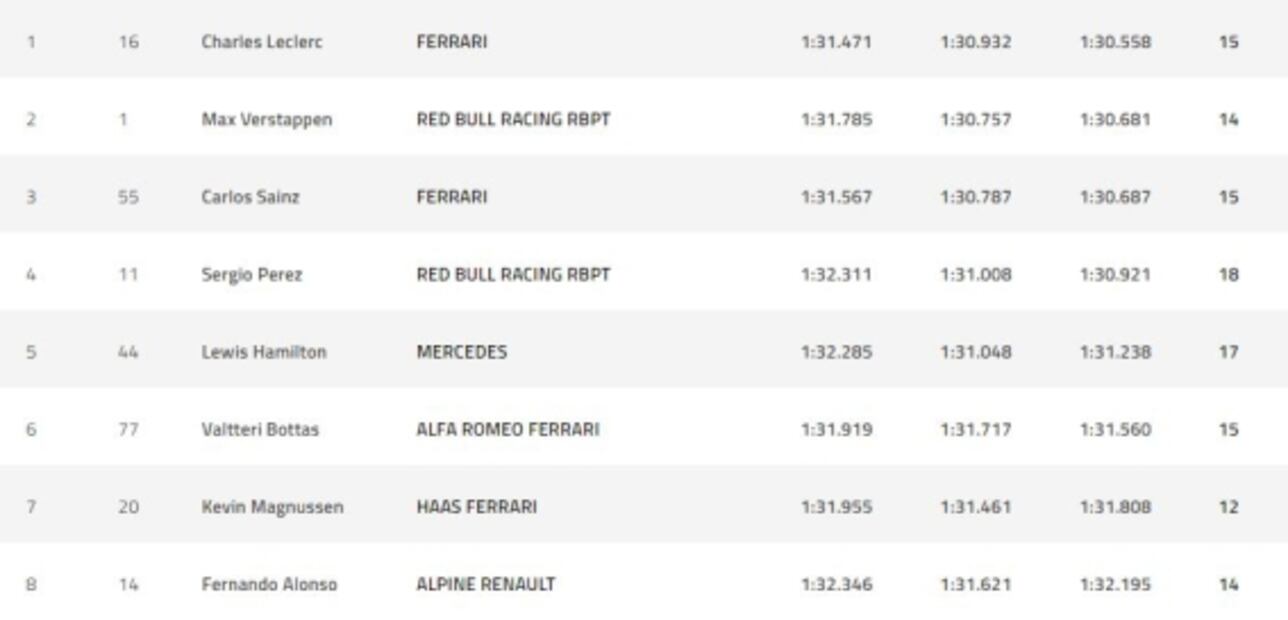Select the ALFA ROMEO FERRARI team
The height and width of the screenshot is (620, 1288).
tap(508, 430)
